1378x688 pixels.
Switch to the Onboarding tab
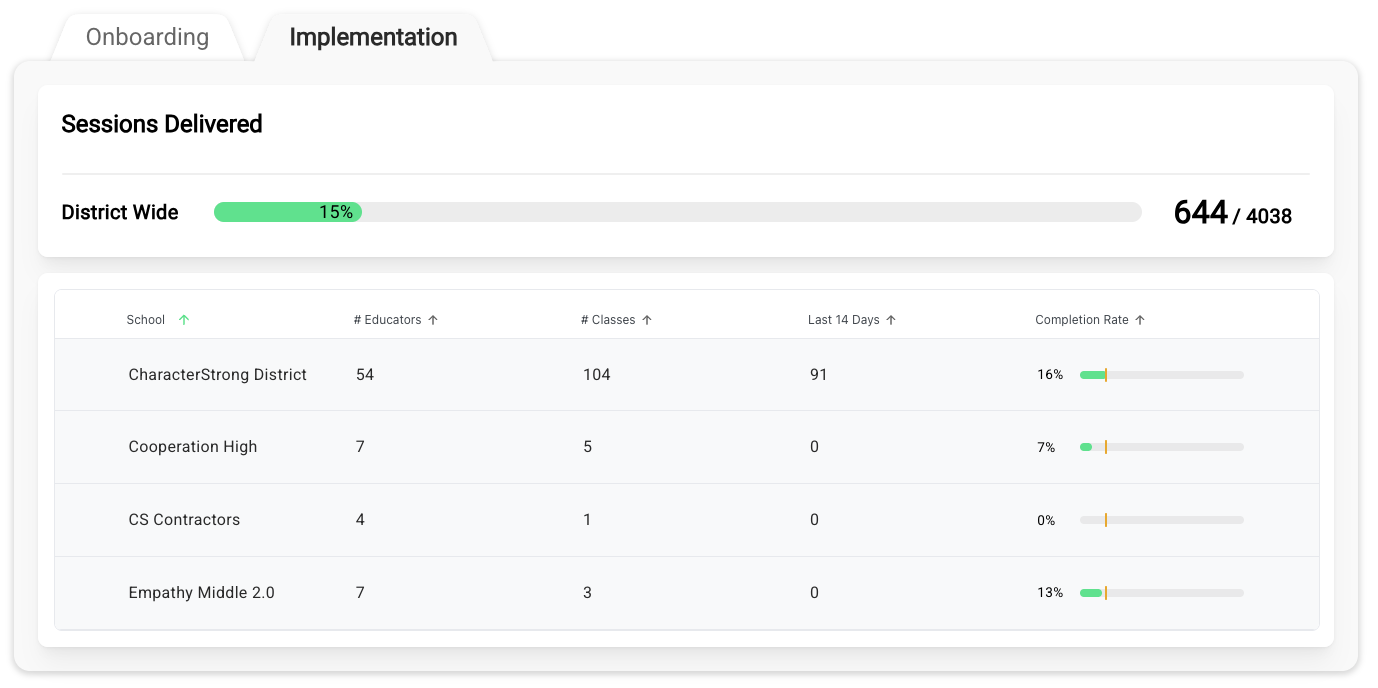click(x=147, y=38)
